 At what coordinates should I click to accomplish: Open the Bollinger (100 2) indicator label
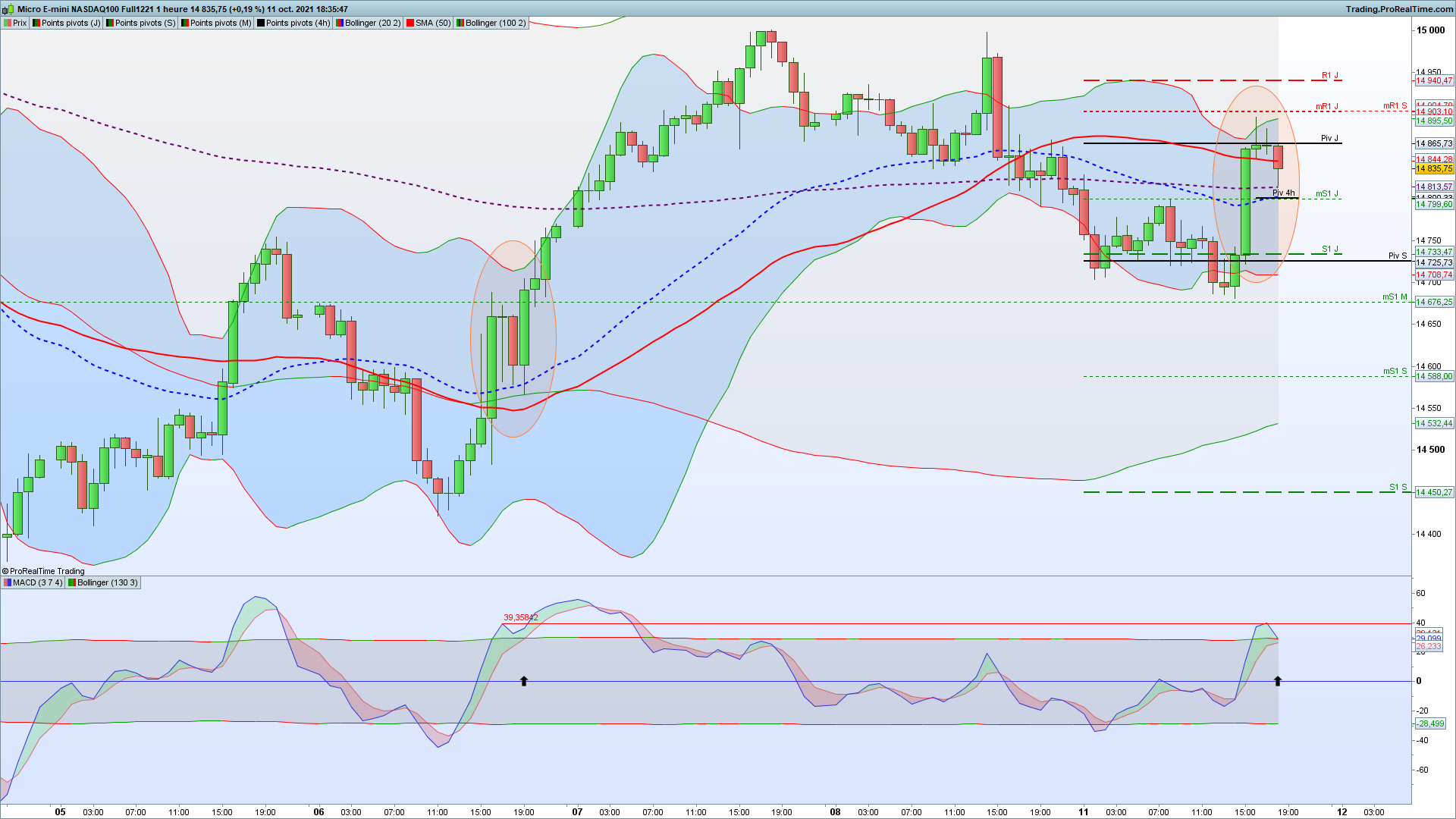[494, 23]
